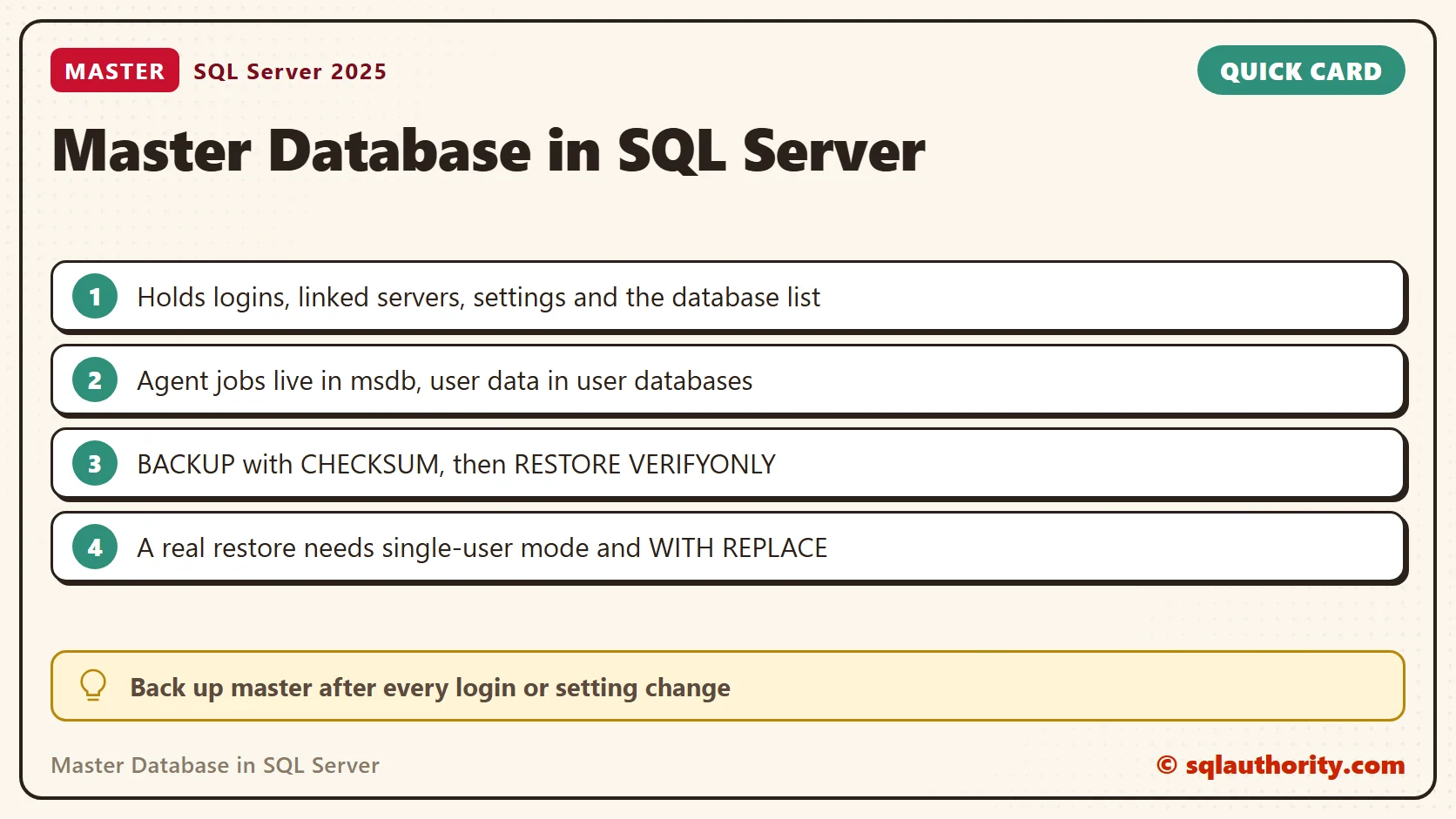Click the 'SQL Server 2025' label
Image resolution: width=1456 pixels, height=819 pixels.
[290, 71]
